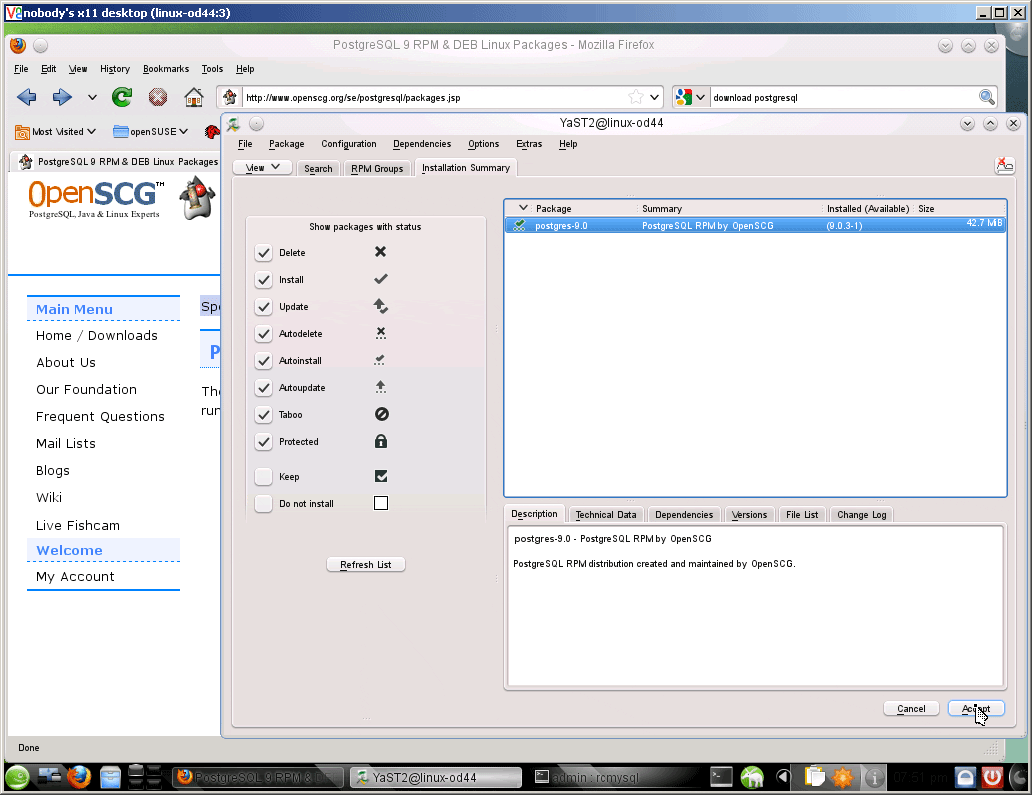1032x795 pixels.
Task: Enable the Do not install checkbox
Action: (x=263, y=503)
